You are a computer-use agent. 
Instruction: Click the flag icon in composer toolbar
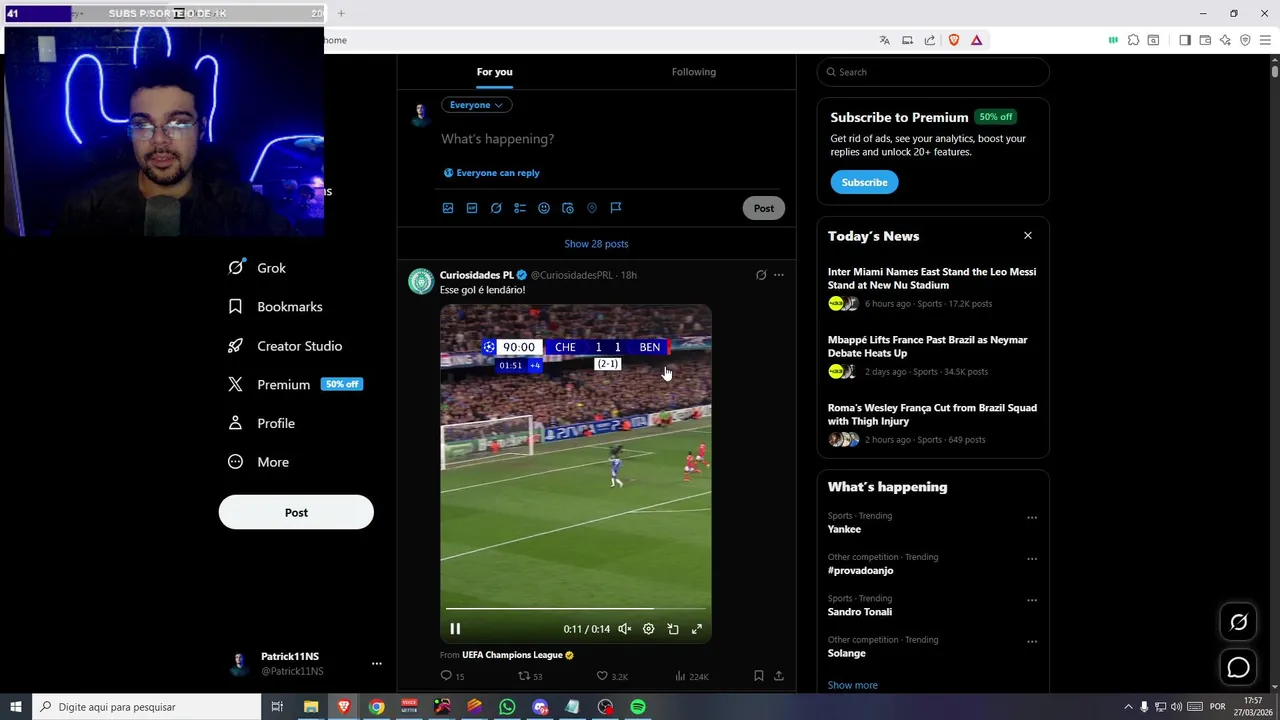(616, 208)
